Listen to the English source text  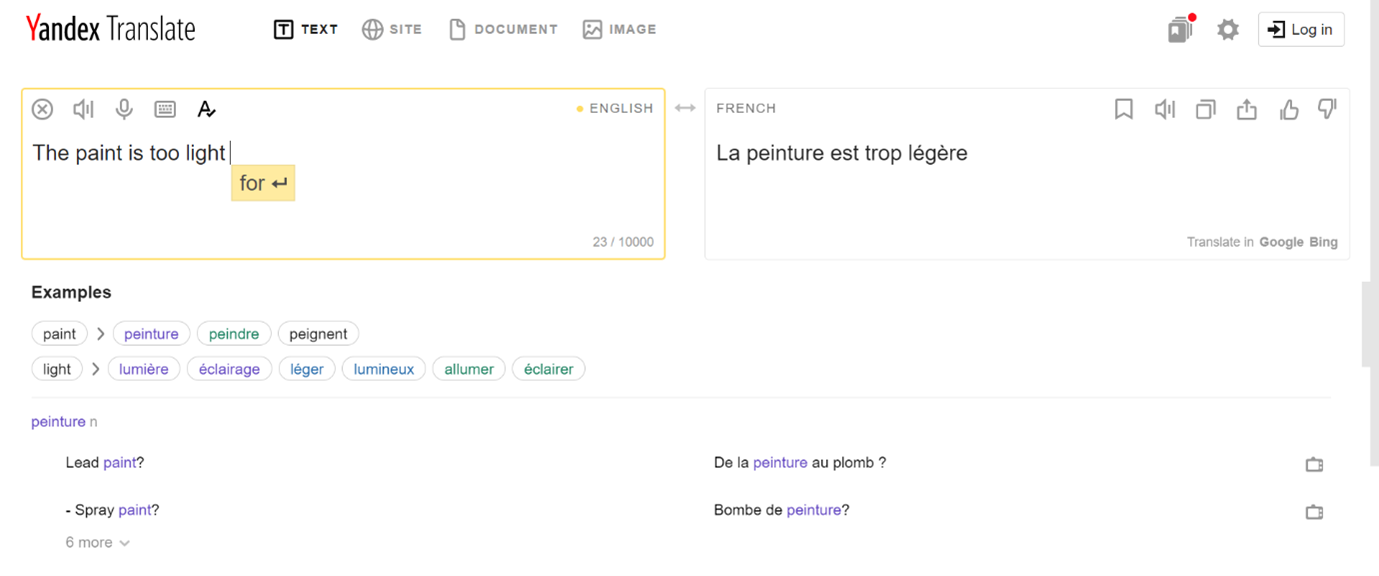83,109
